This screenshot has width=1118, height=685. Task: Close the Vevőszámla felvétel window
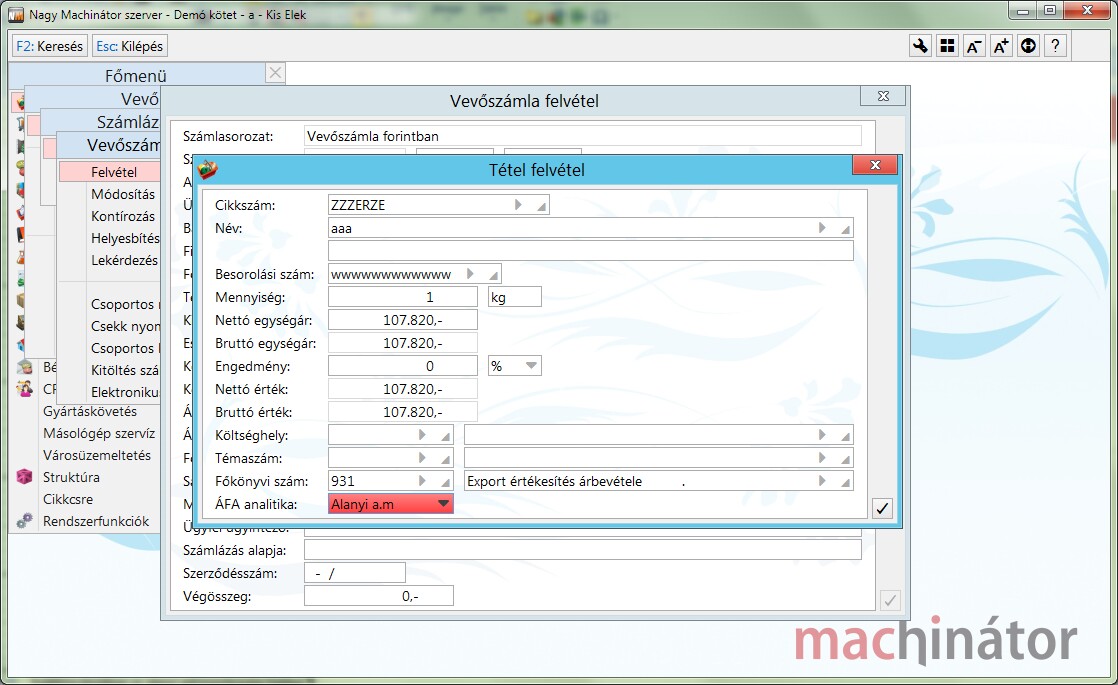click(x=883, y=96)
